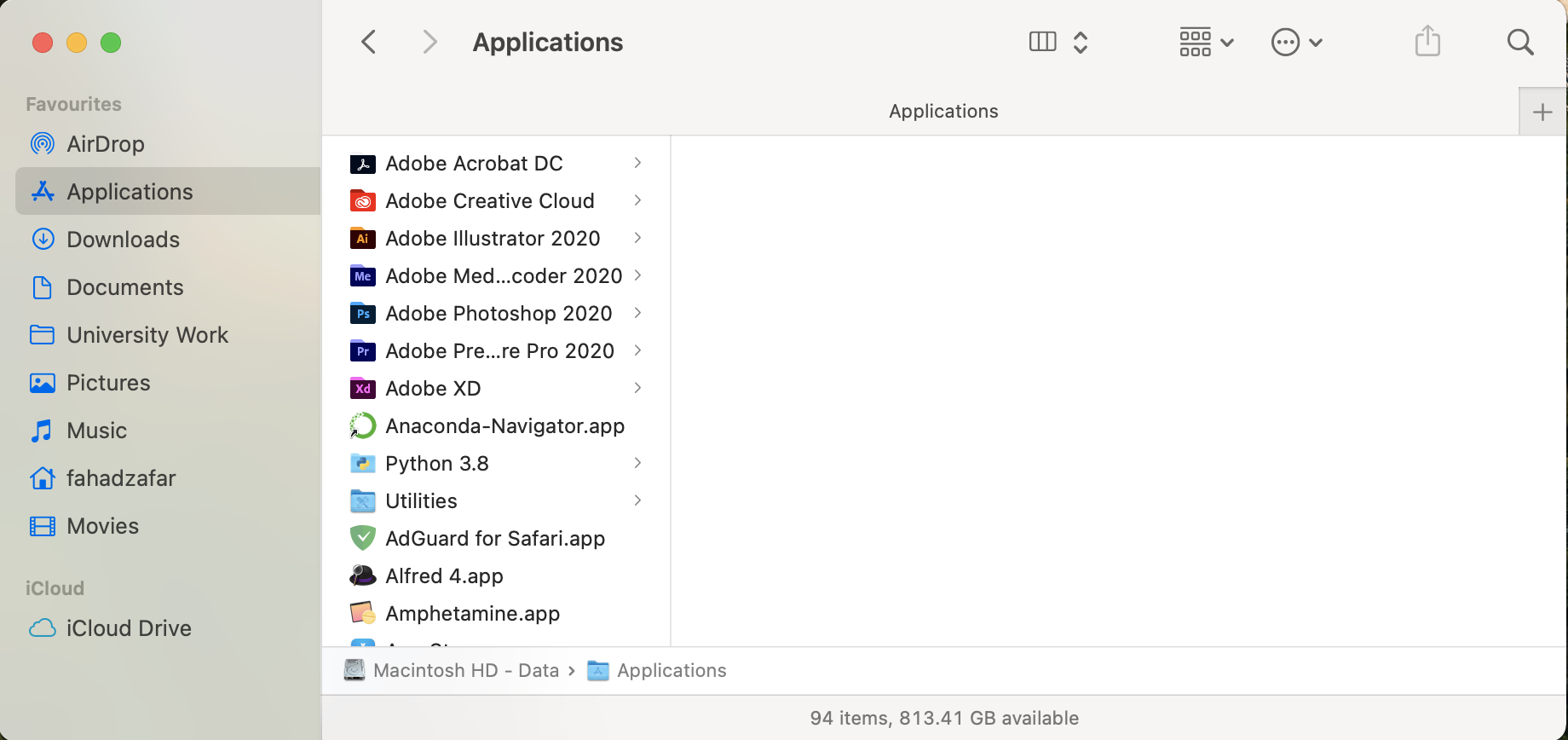Screen dimensions: 1568x740
Task: Click the '94 items, 813.41 GB available' status
Action: tap(944, 718)
